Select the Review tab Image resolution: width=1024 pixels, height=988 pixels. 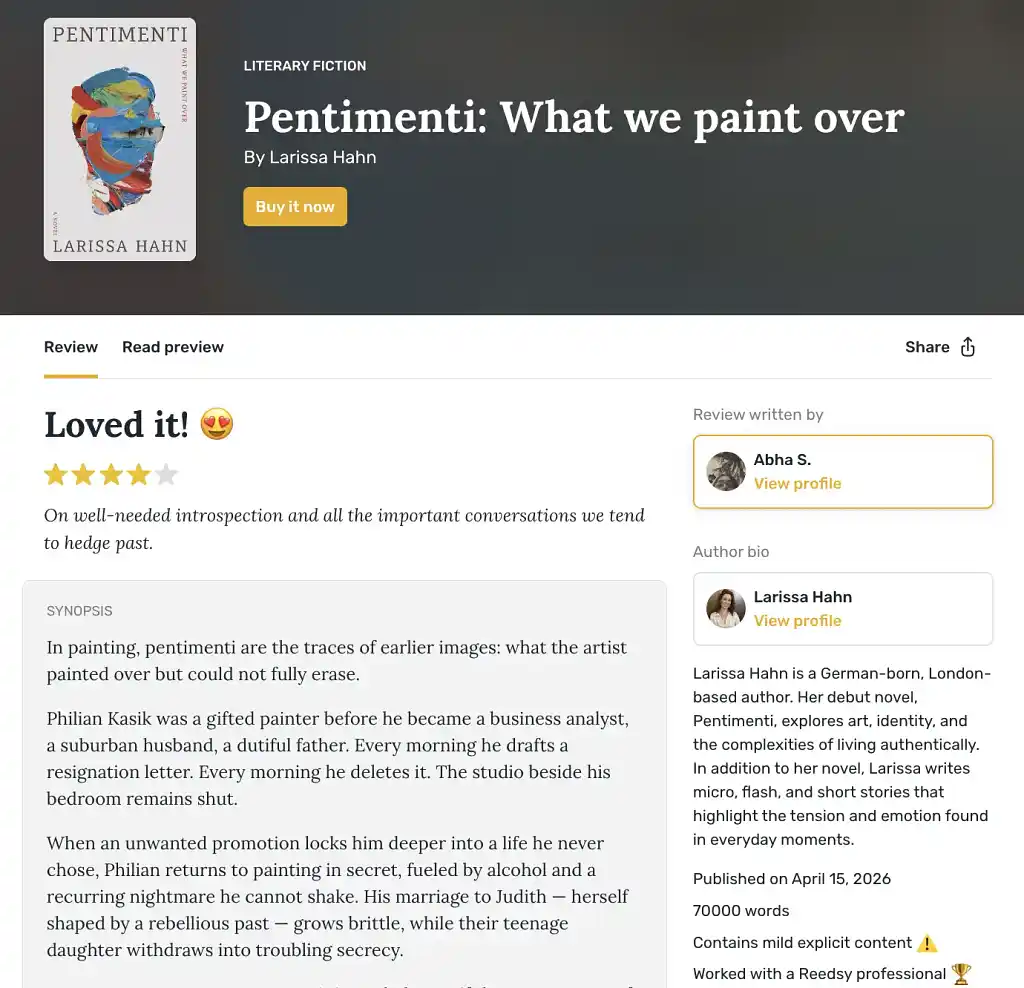click(x=71, y=347)
